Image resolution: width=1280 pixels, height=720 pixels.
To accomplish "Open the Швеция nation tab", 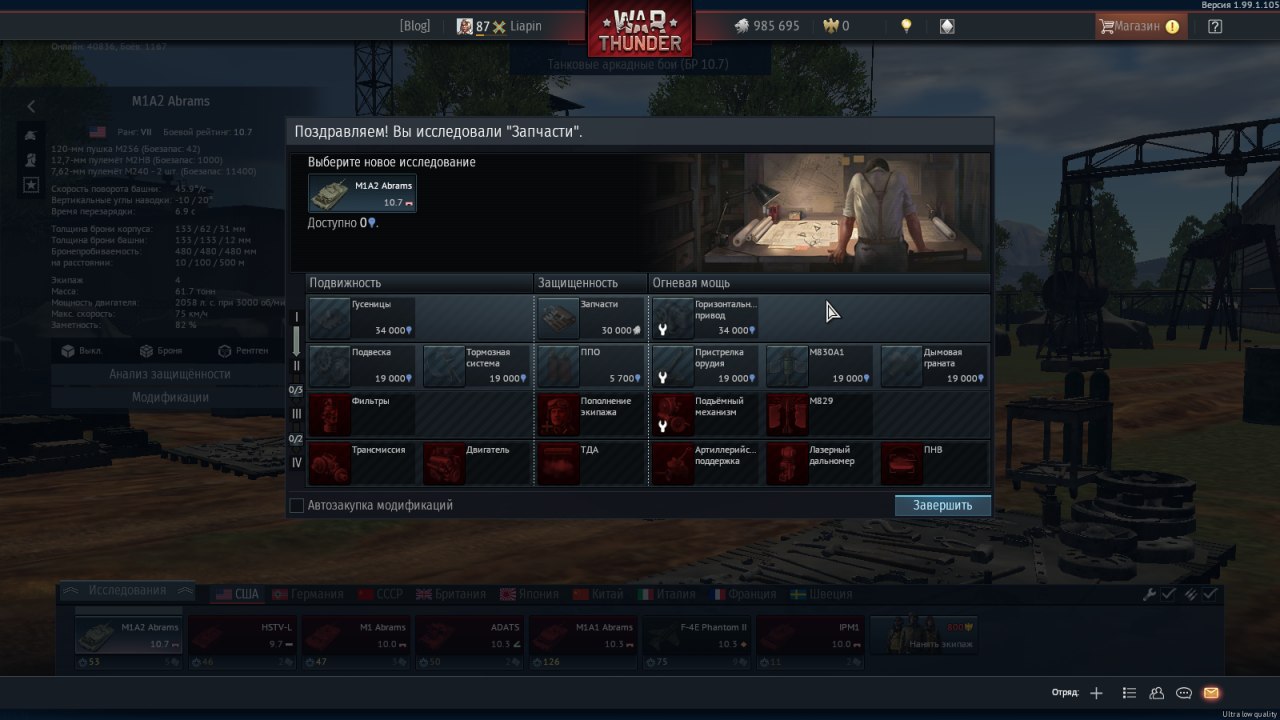I will coord(821,594).
